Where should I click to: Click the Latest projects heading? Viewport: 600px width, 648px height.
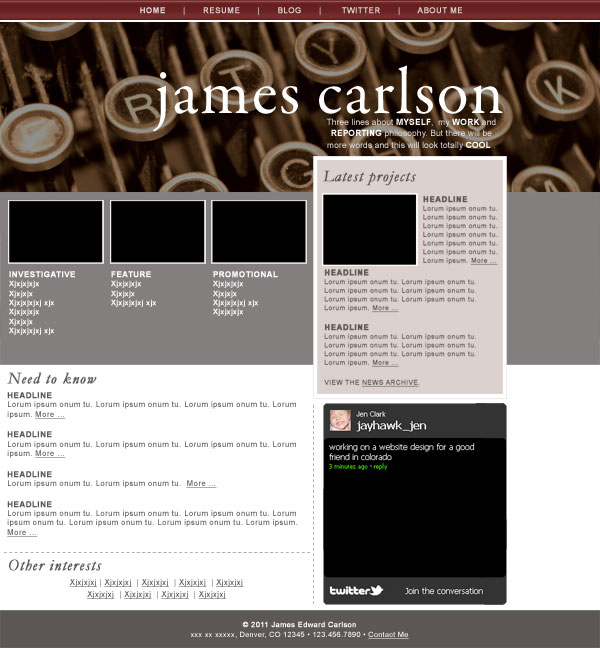click(x=369, y=177)
